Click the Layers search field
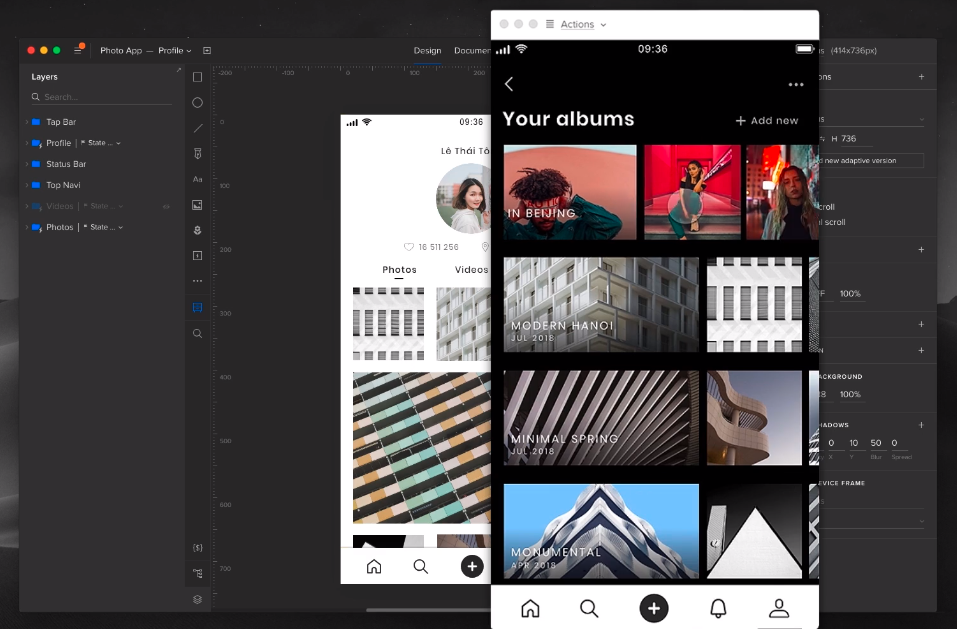 click(x=100, y=97)
